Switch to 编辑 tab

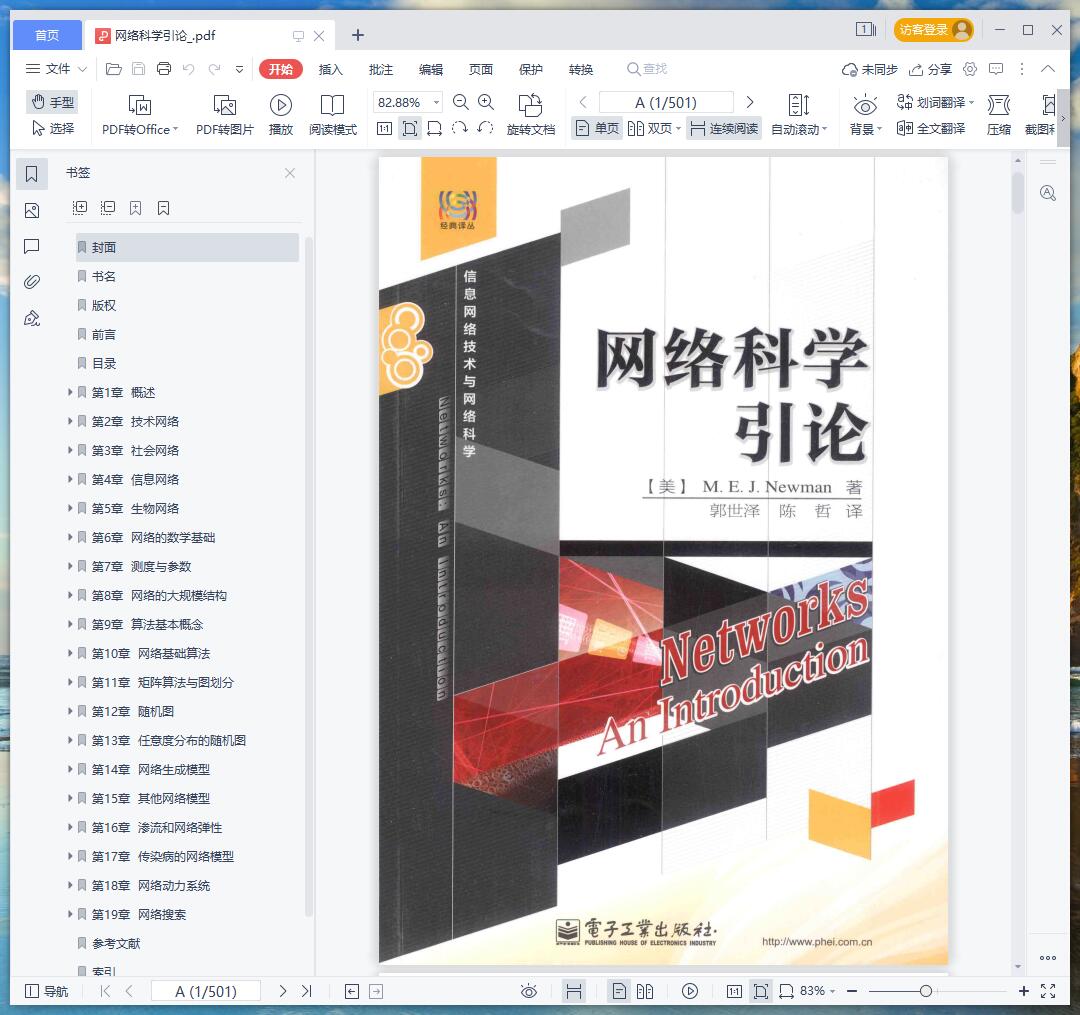(x=431, y=70)
